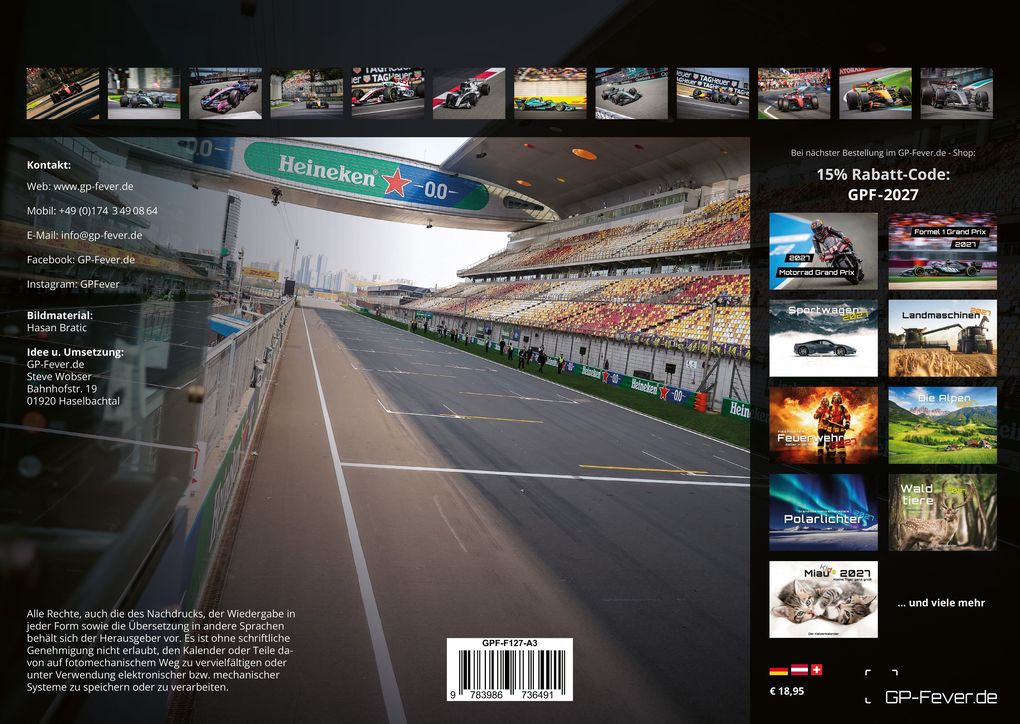The width and height of the screenshot is (1020, 724).
Task: Select the Die Alpen calendar cover
Action: [943, 425]
